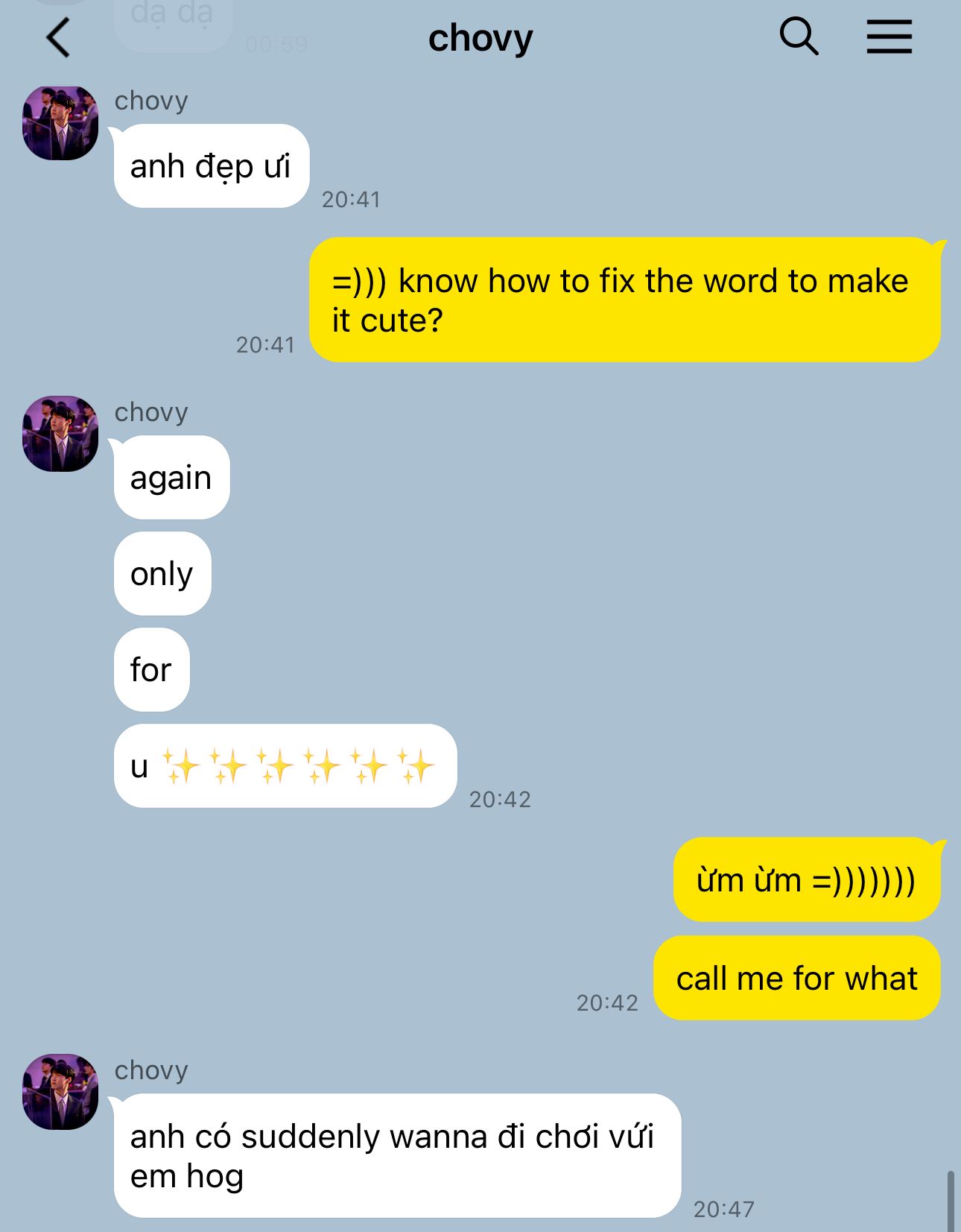
Task: Select the "know how to fix the word" bubble
Action: point(625,300)
